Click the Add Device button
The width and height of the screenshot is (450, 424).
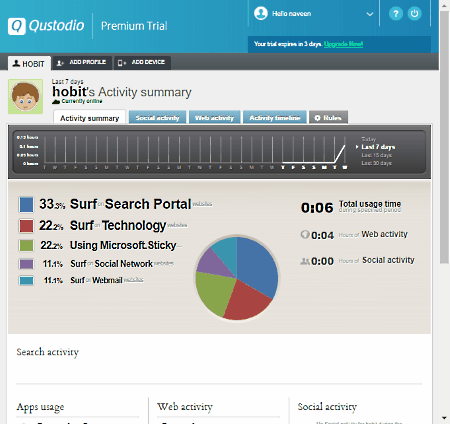pyautogui.click(x=142, y=63)
